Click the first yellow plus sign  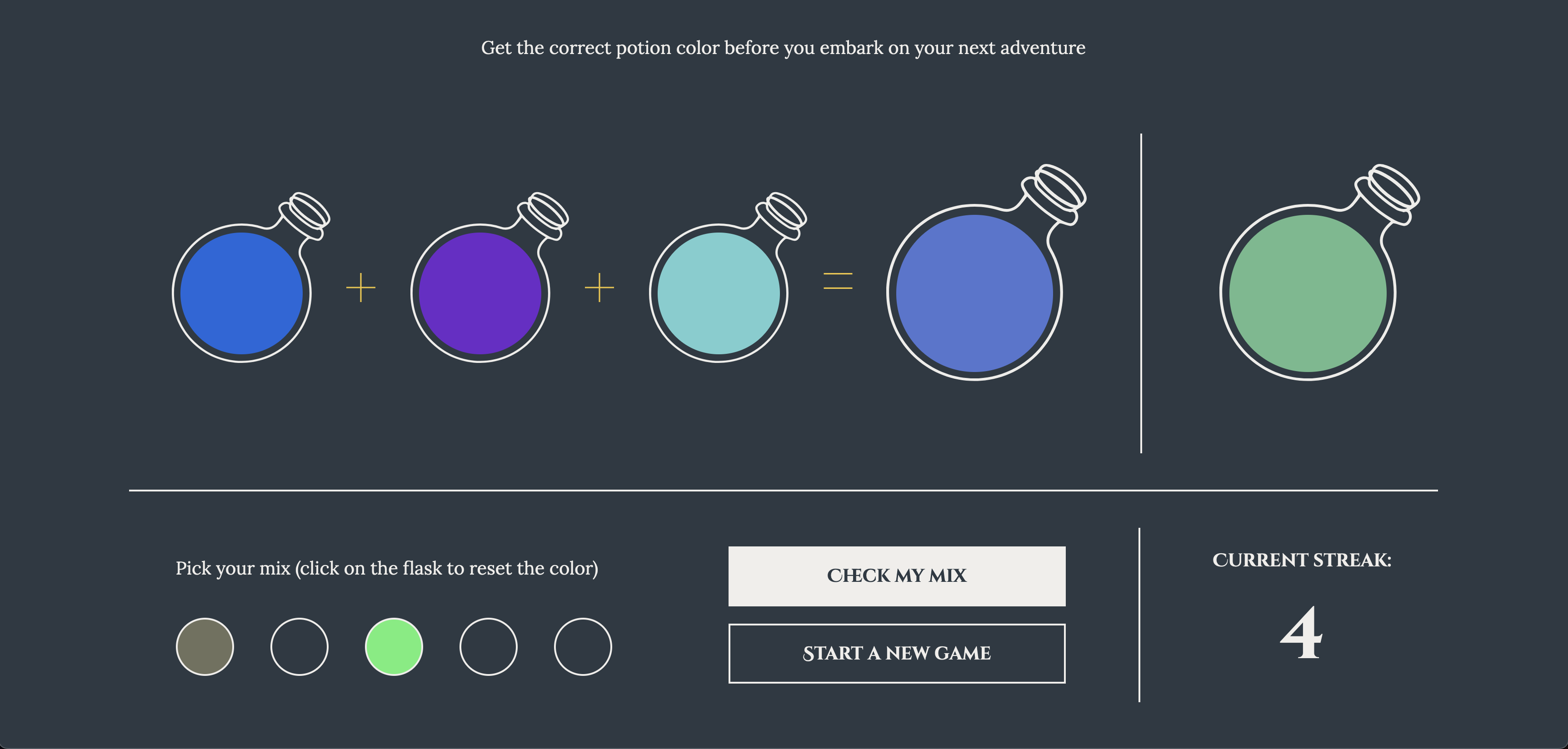point(361,287)
